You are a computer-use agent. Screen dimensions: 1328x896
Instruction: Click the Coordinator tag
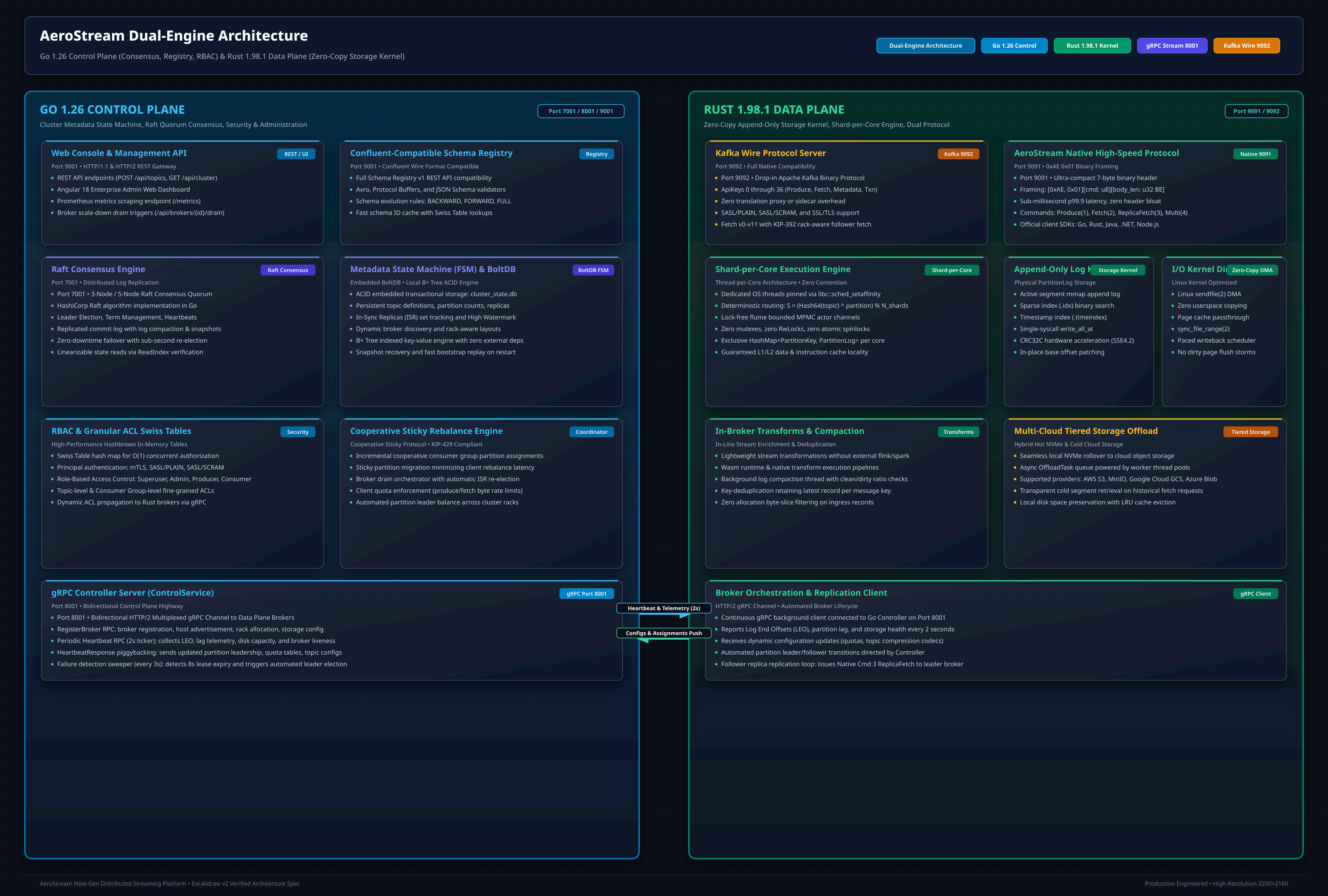click(591, 432)
